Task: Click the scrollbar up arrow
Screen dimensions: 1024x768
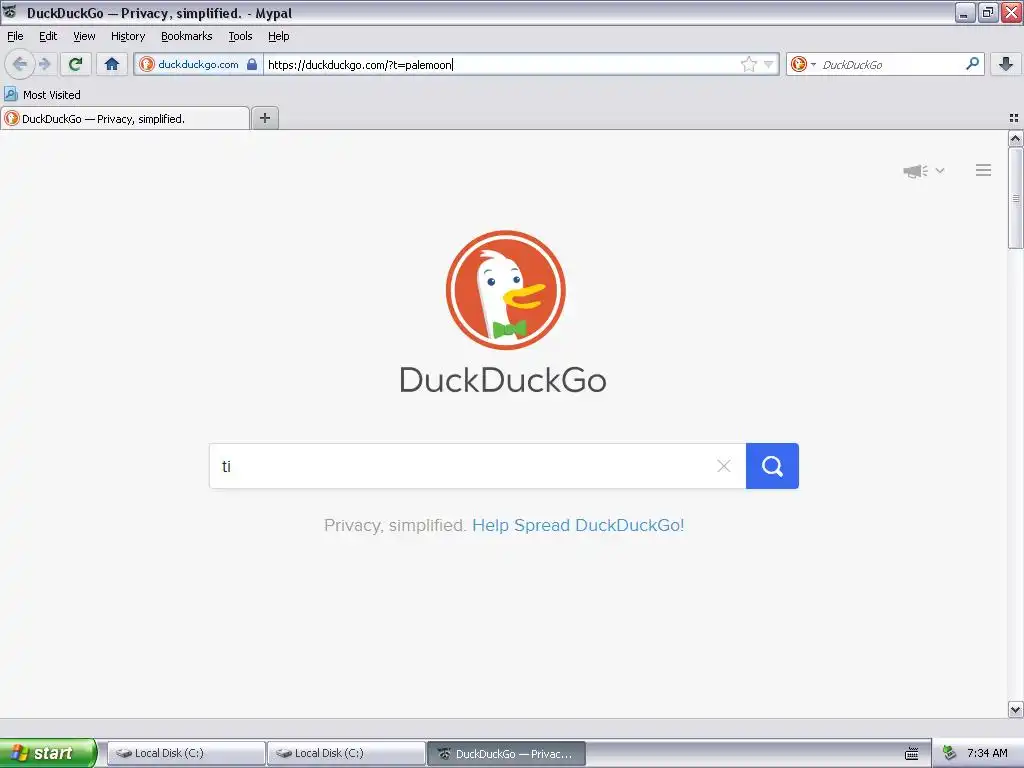Action: [x=1015, y=138]
